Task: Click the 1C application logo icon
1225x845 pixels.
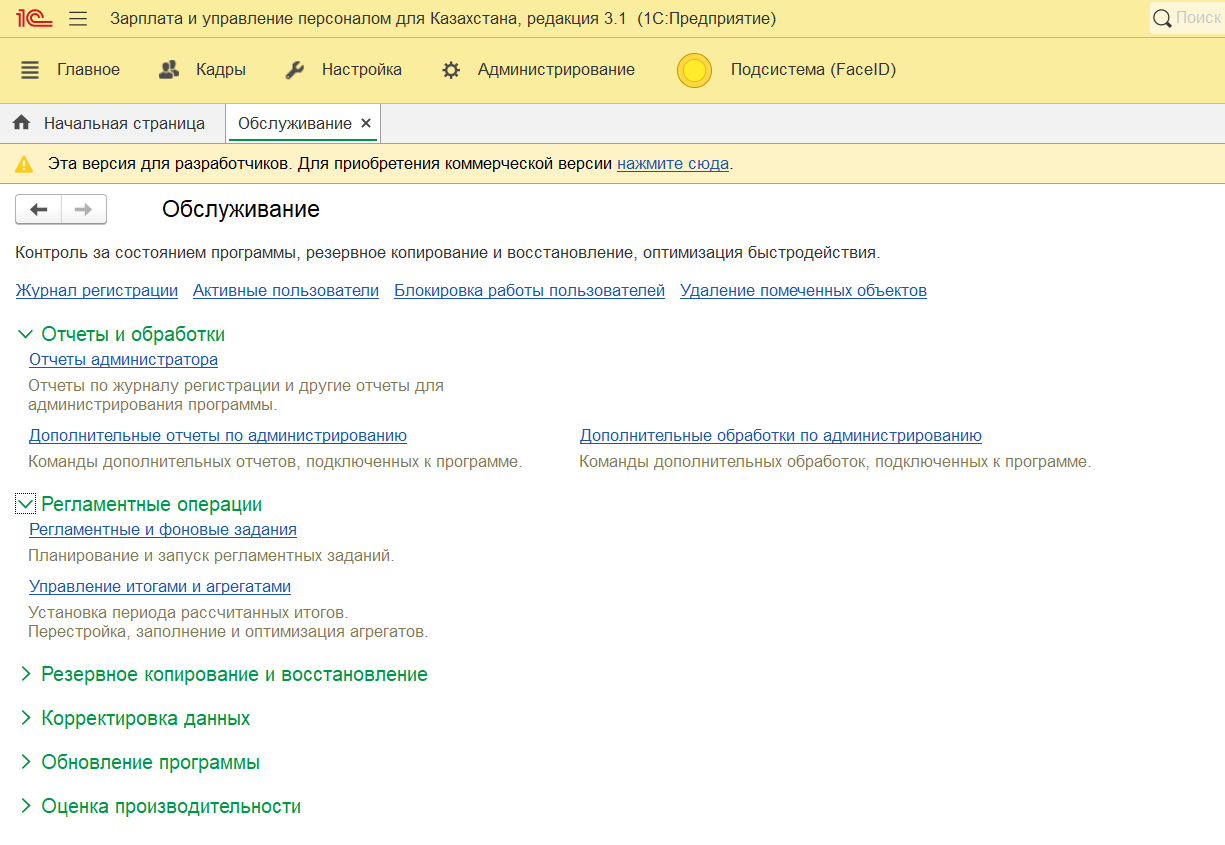Action: 32,18
